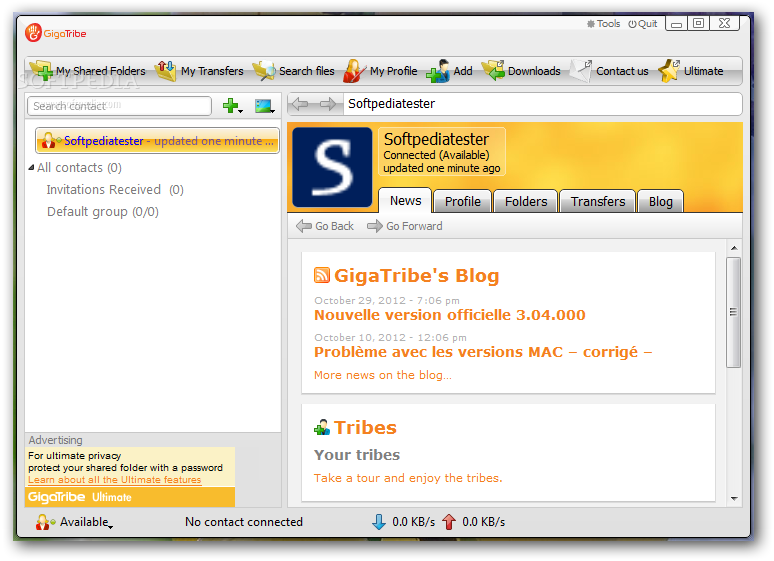Click More news on the blog link

tap(383, 375)
